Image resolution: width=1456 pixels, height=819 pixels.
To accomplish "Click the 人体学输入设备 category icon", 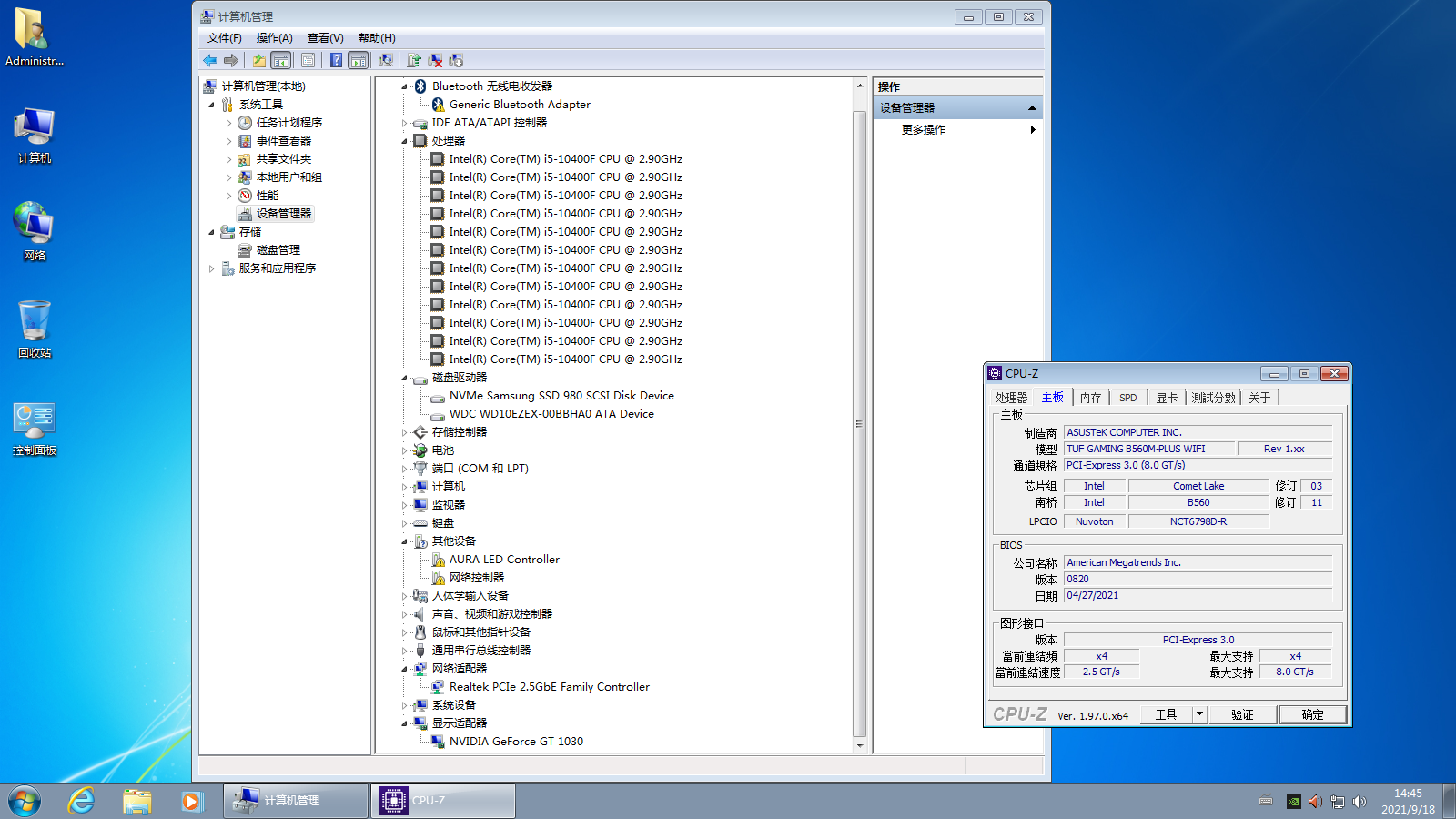I will click(x=420, y=596).
